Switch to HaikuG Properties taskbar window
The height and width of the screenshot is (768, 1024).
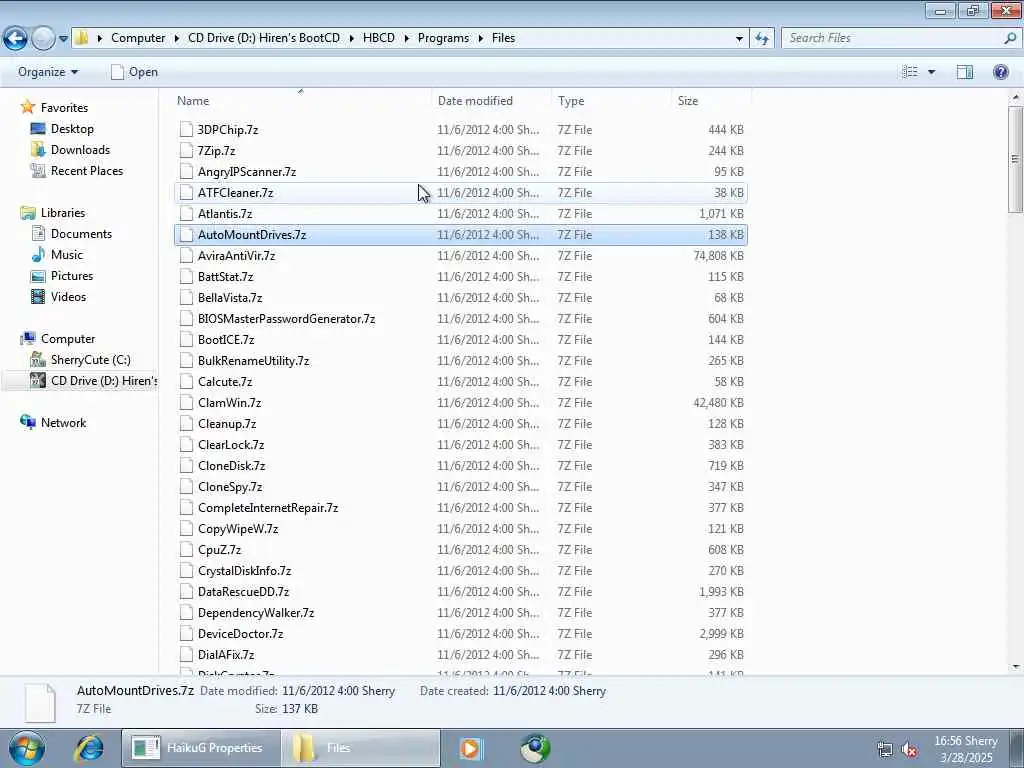pos(201,748)
